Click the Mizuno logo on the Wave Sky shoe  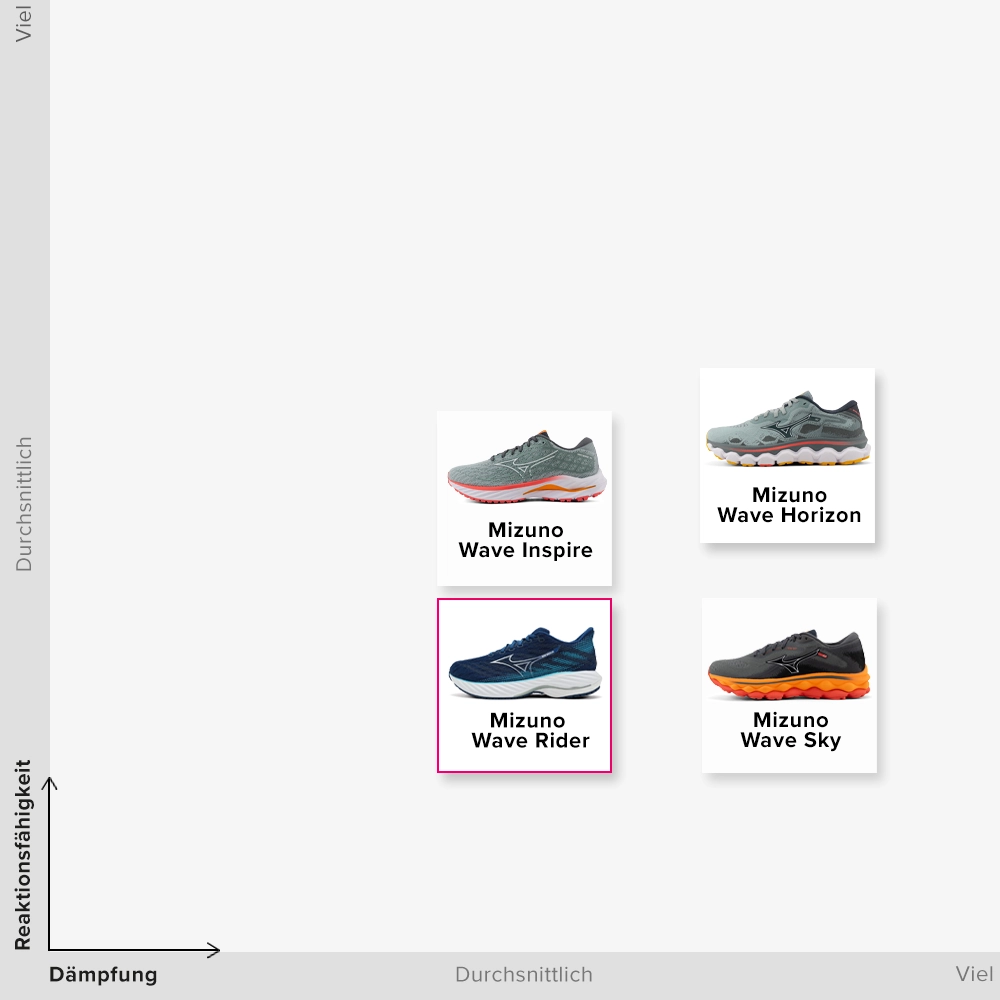click(783, 663)
